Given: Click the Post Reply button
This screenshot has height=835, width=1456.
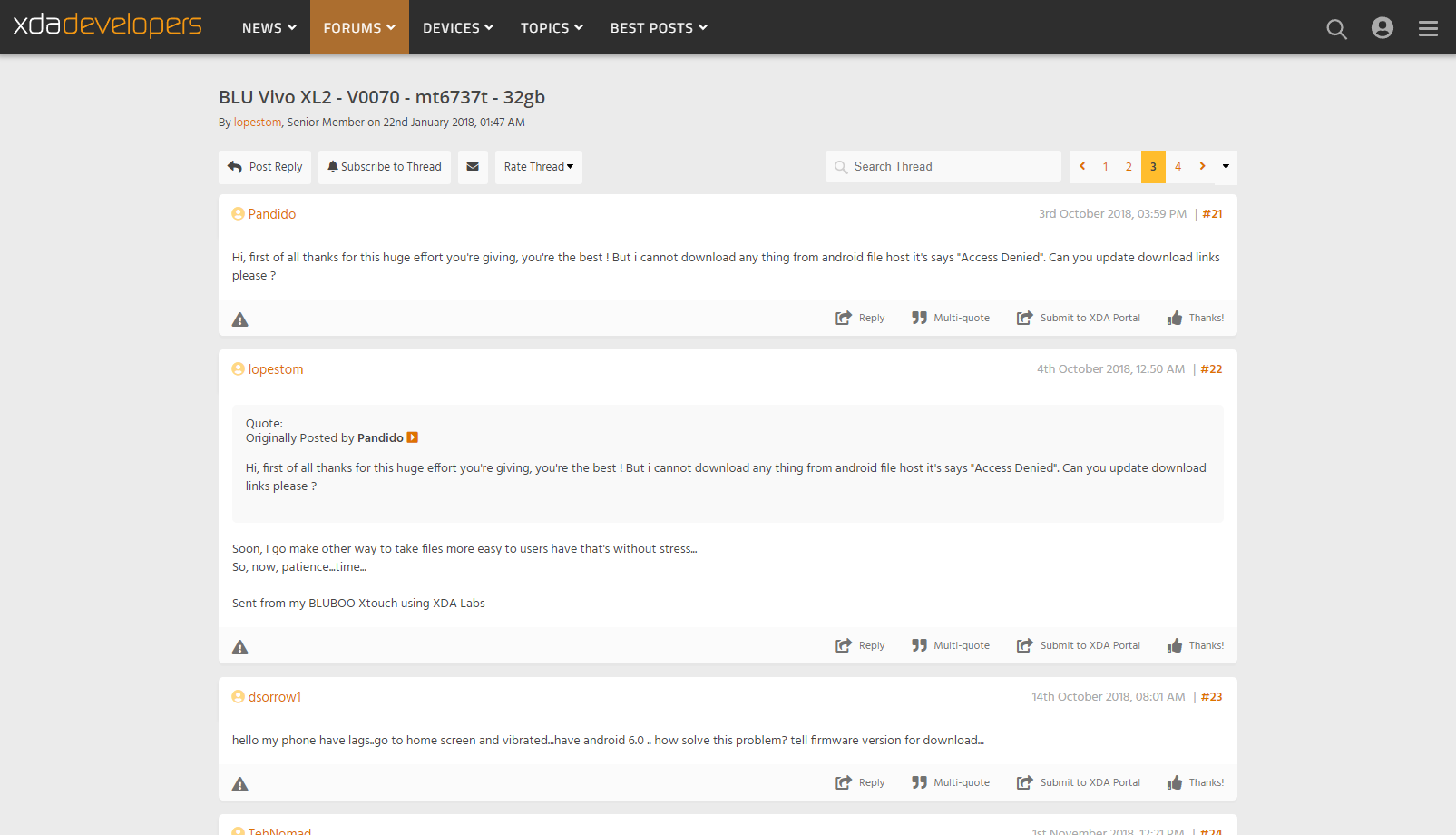Looking at the screenshot, I should pos(264,167).
